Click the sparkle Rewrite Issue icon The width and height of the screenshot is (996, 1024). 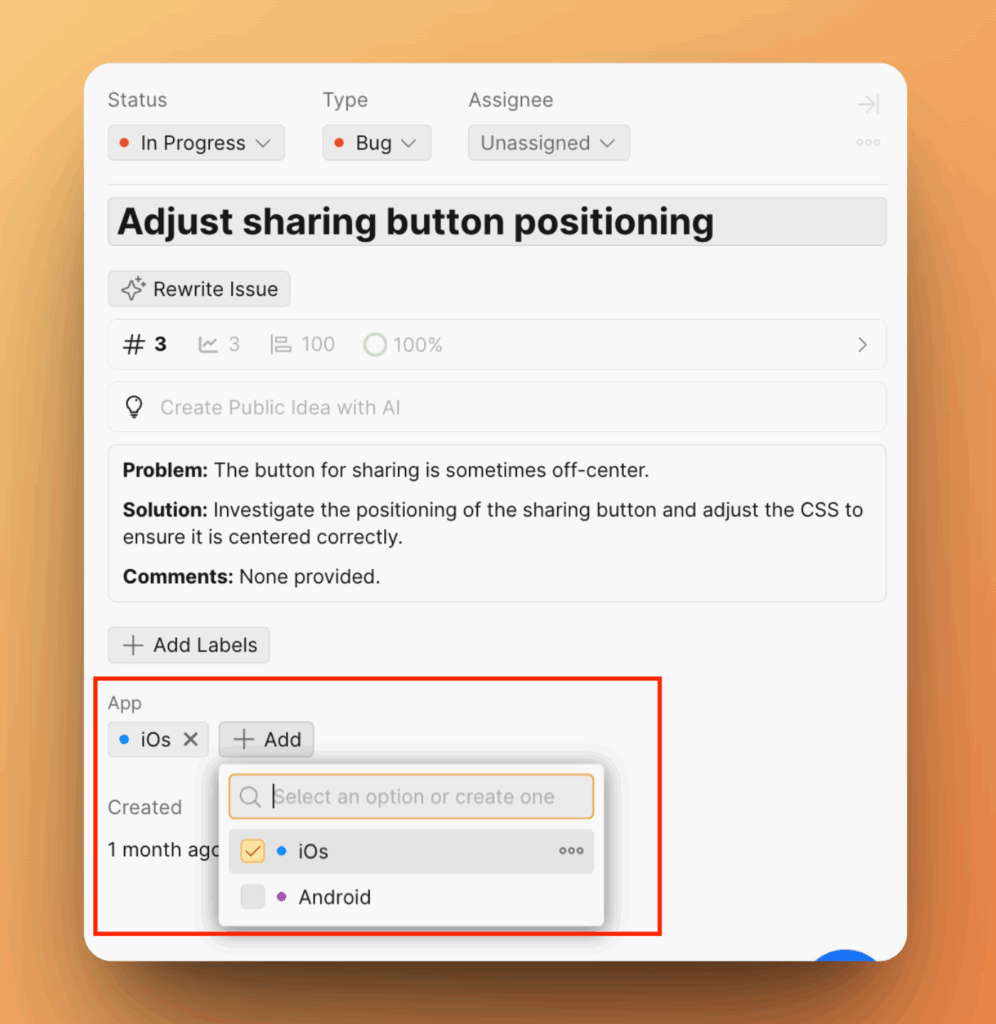(133, 289)
